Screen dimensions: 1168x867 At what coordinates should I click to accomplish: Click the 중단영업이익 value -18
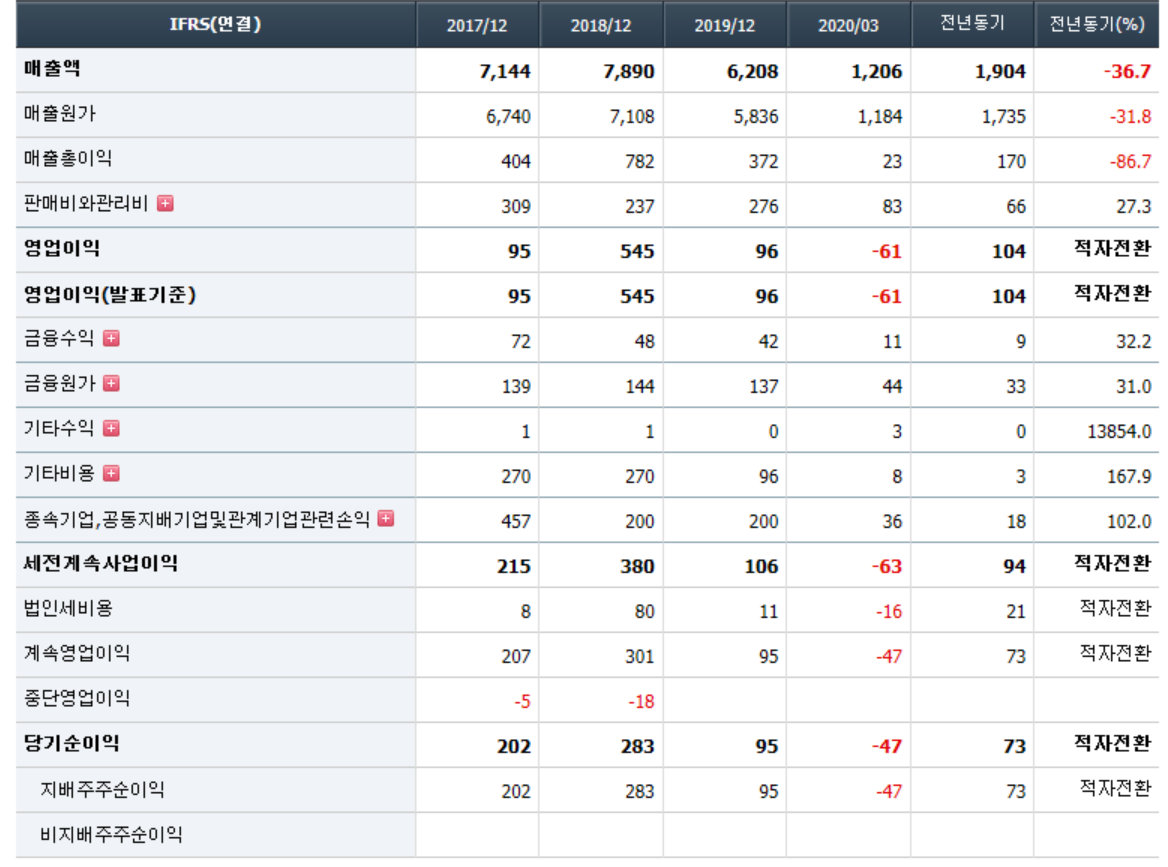pos(641,702)
